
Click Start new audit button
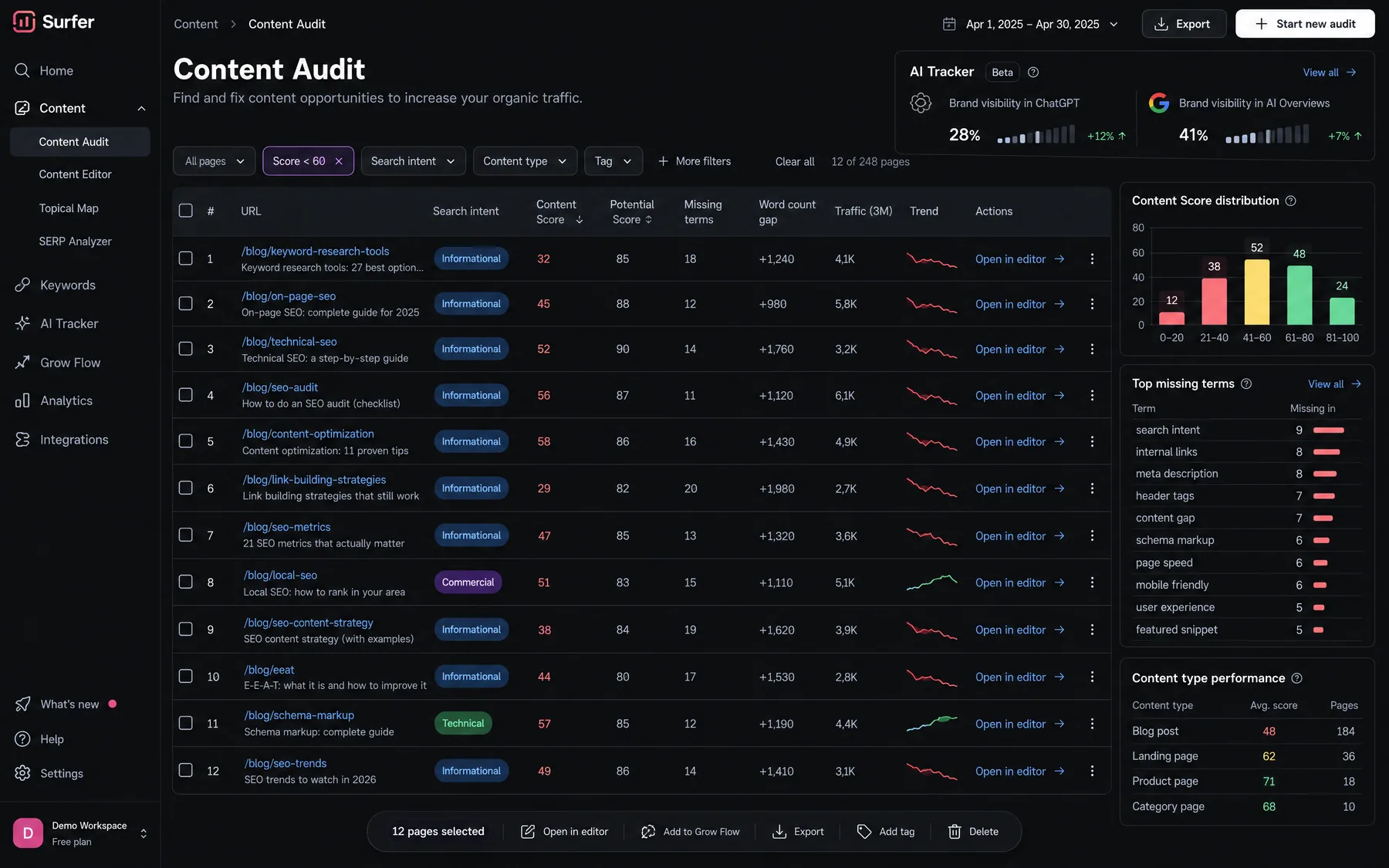1305,24
